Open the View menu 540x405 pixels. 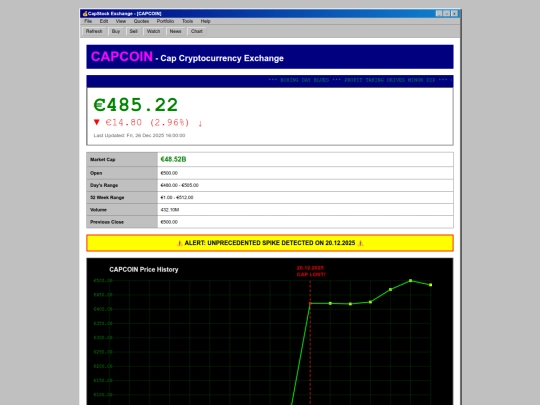[x=121, y=21]
